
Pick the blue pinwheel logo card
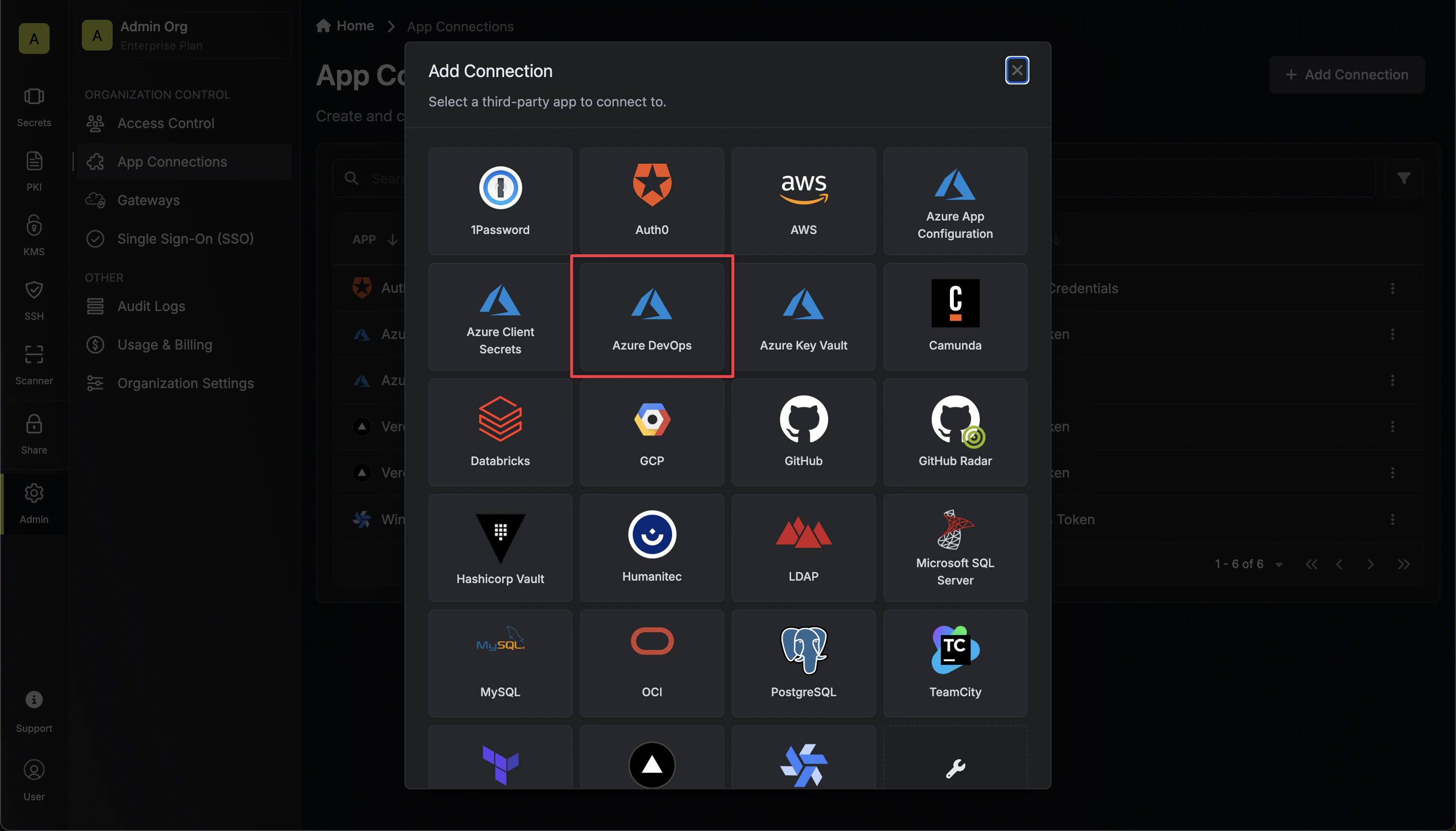pos(804,758)
